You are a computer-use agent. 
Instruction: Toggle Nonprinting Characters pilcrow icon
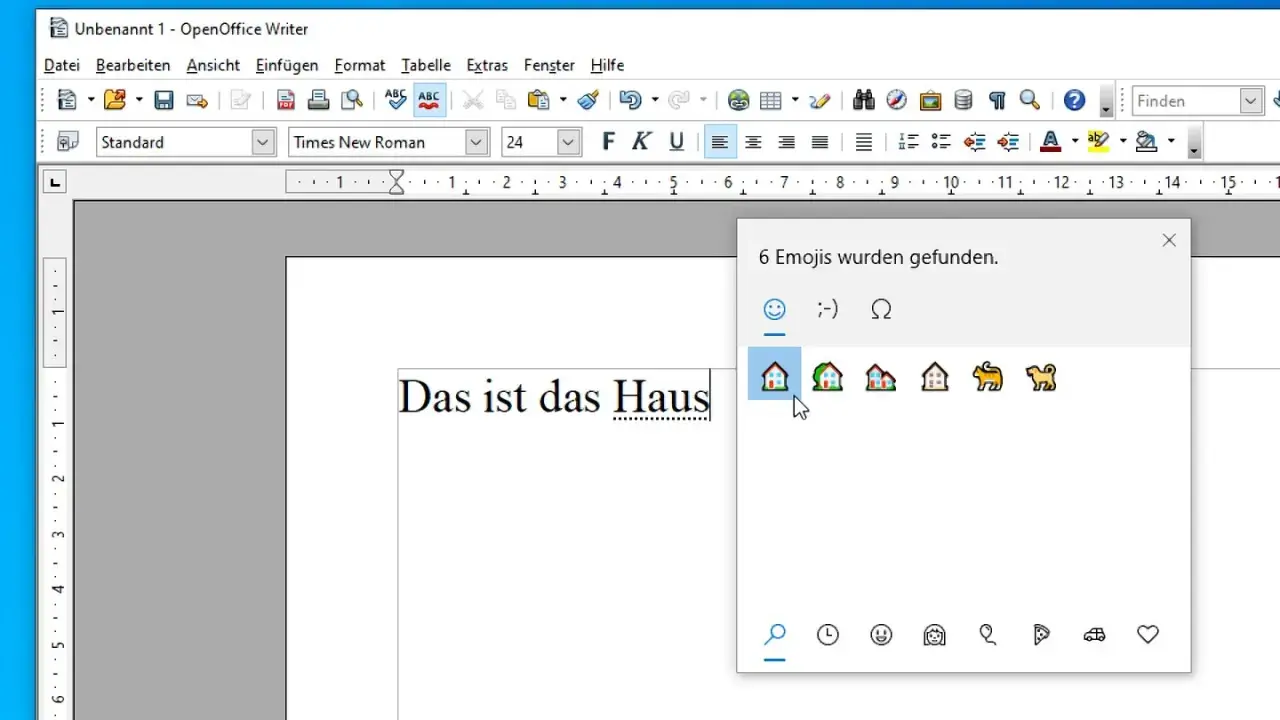pos(996,100)
